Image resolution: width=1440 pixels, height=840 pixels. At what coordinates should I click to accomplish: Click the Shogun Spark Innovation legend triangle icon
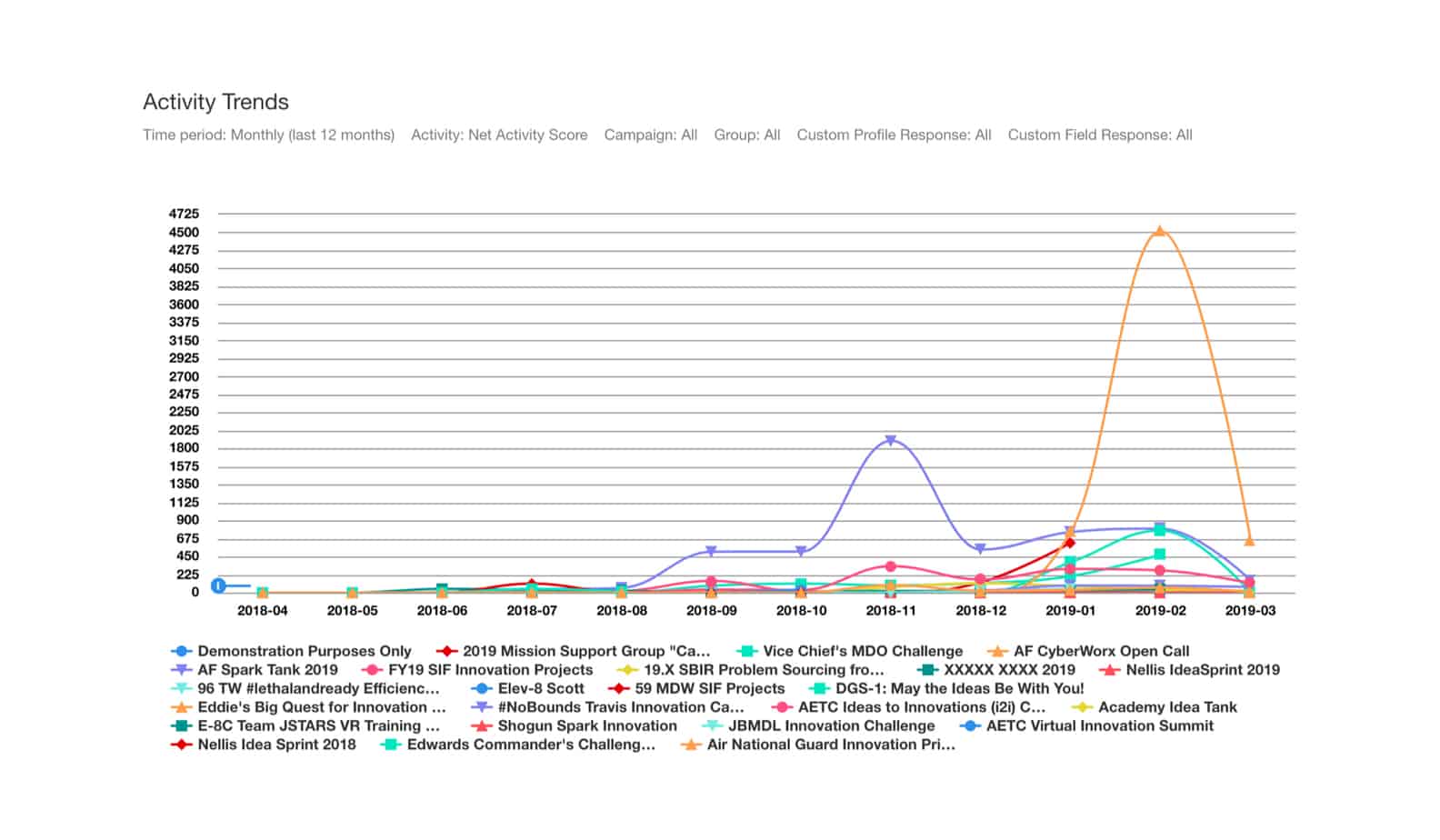(x=482, y=726)
